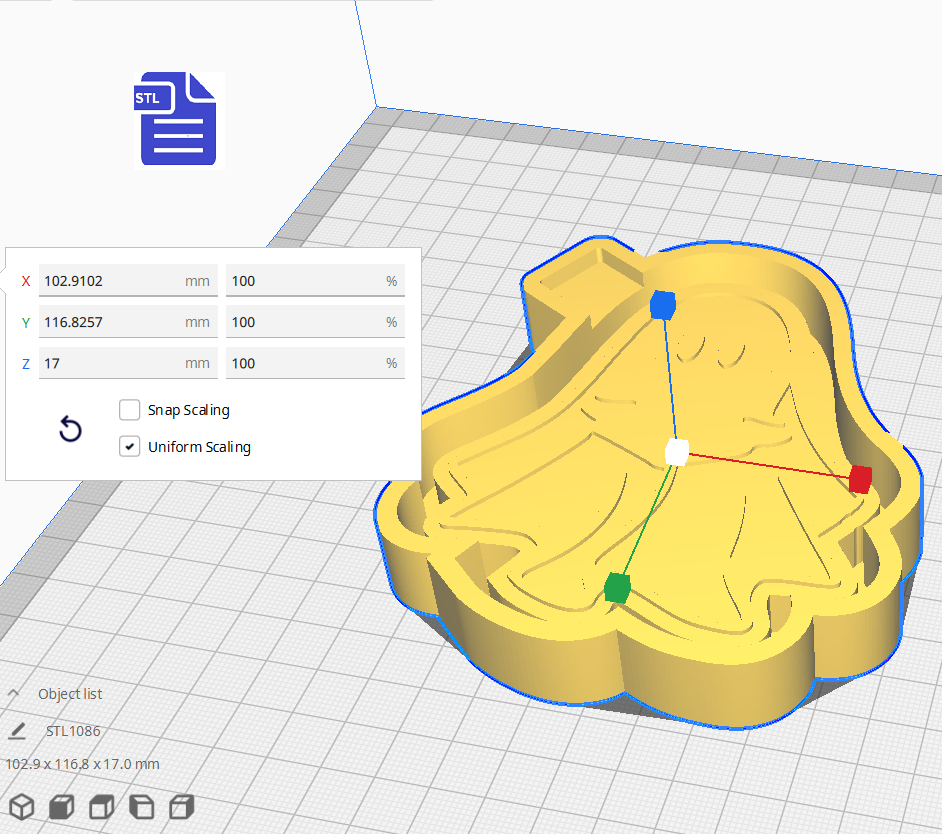Click the X dimension field showing 102.9102
The width and height of the screenshot is (942, 834).
pyautogui.click(x=128, y=281)
